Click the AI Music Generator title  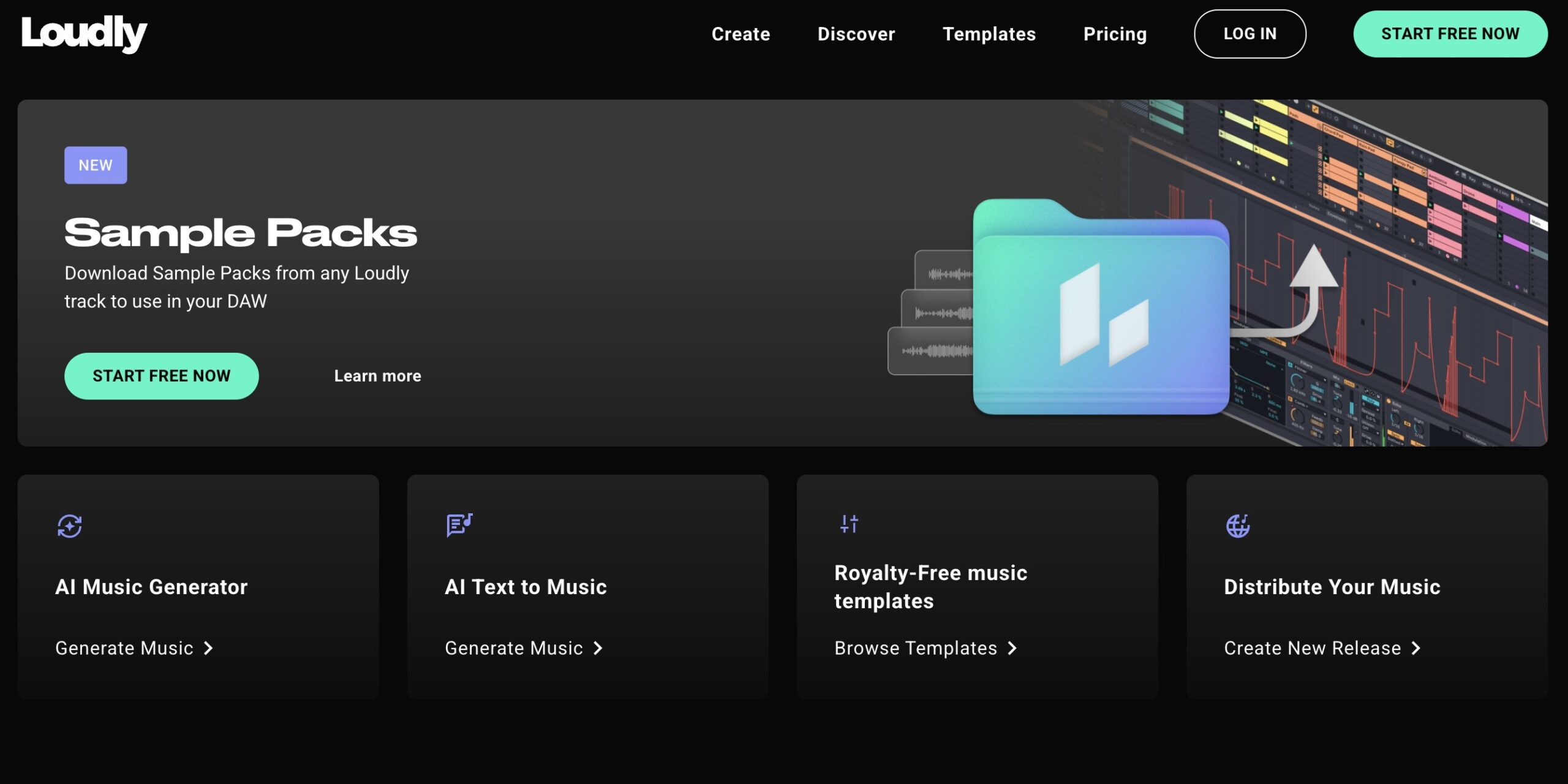point(151,587)
